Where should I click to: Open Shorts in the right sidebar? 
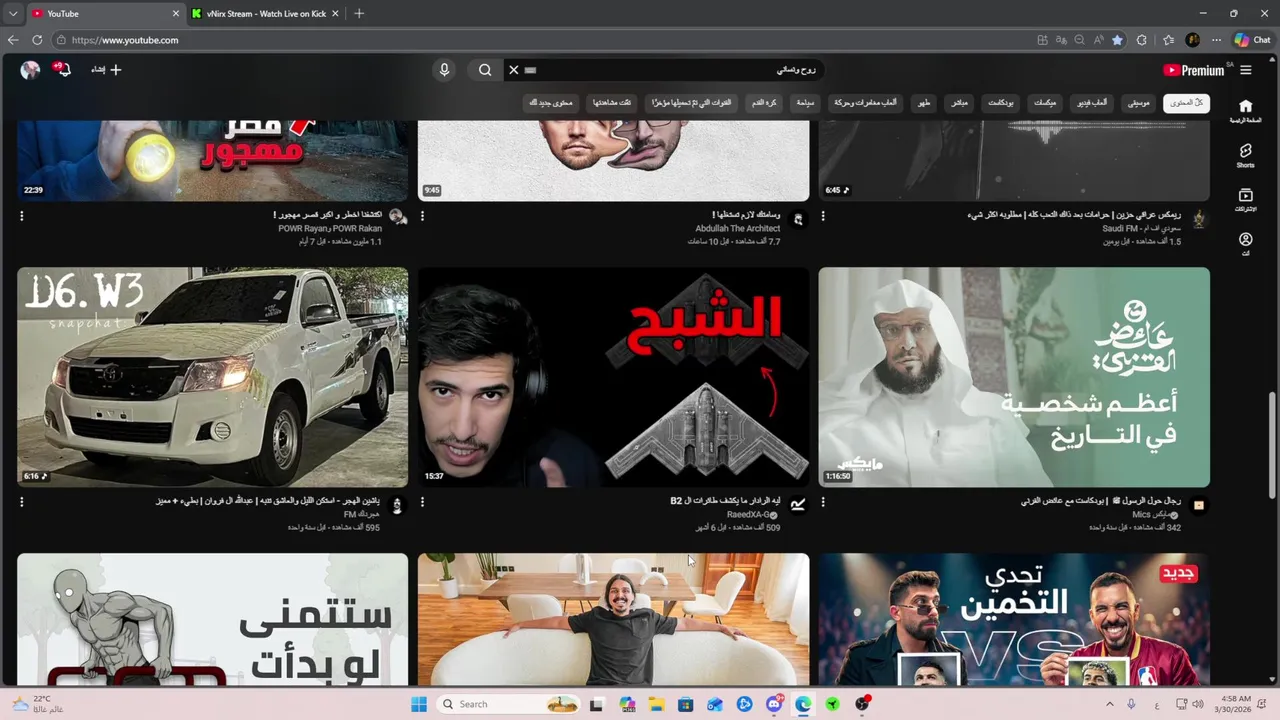click(x=1245, y=156)
